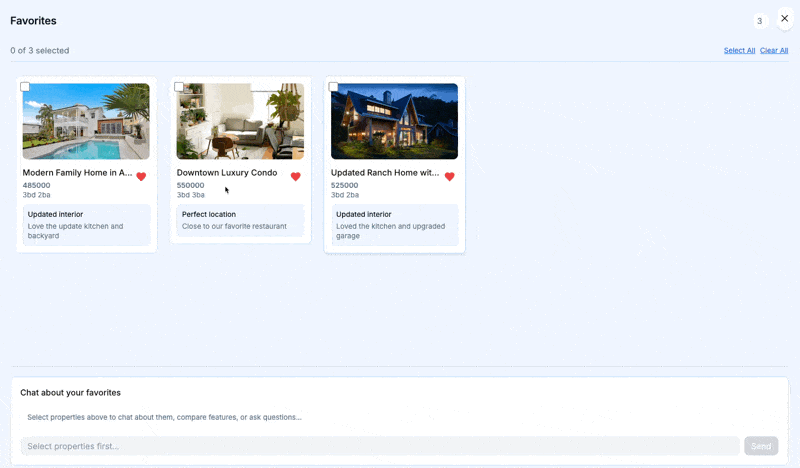Viewport: 800px width, 468px height.
Task: Click the favorites count badge showing 3
Action: (x=759, y=21)
